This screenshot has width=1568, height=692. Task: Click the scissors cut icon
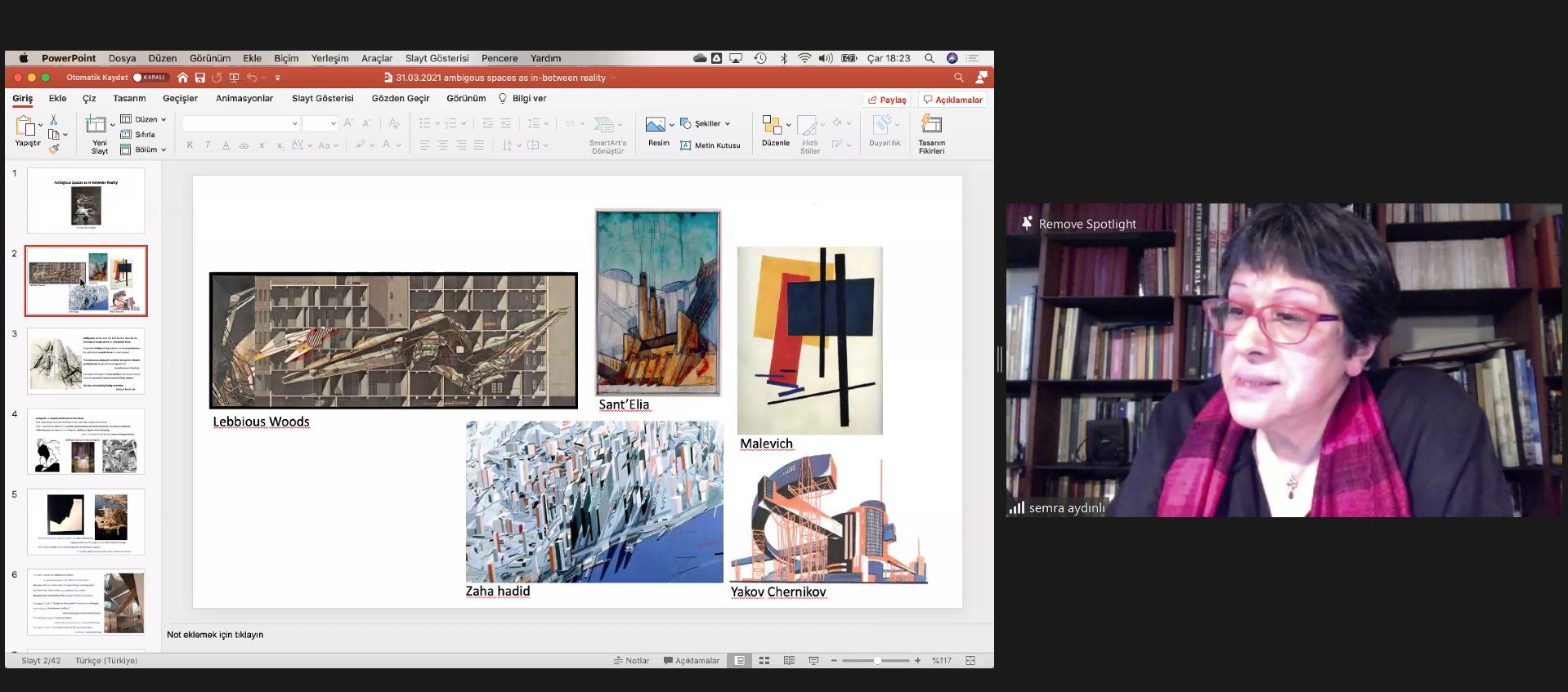(54, 120)
